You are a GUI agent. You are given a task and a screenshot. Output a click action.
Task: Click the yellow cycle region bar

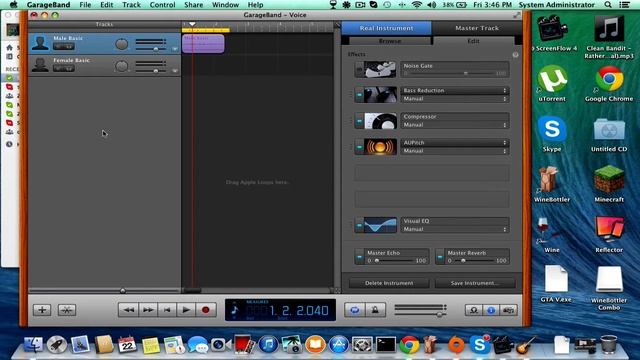point(206,30)
